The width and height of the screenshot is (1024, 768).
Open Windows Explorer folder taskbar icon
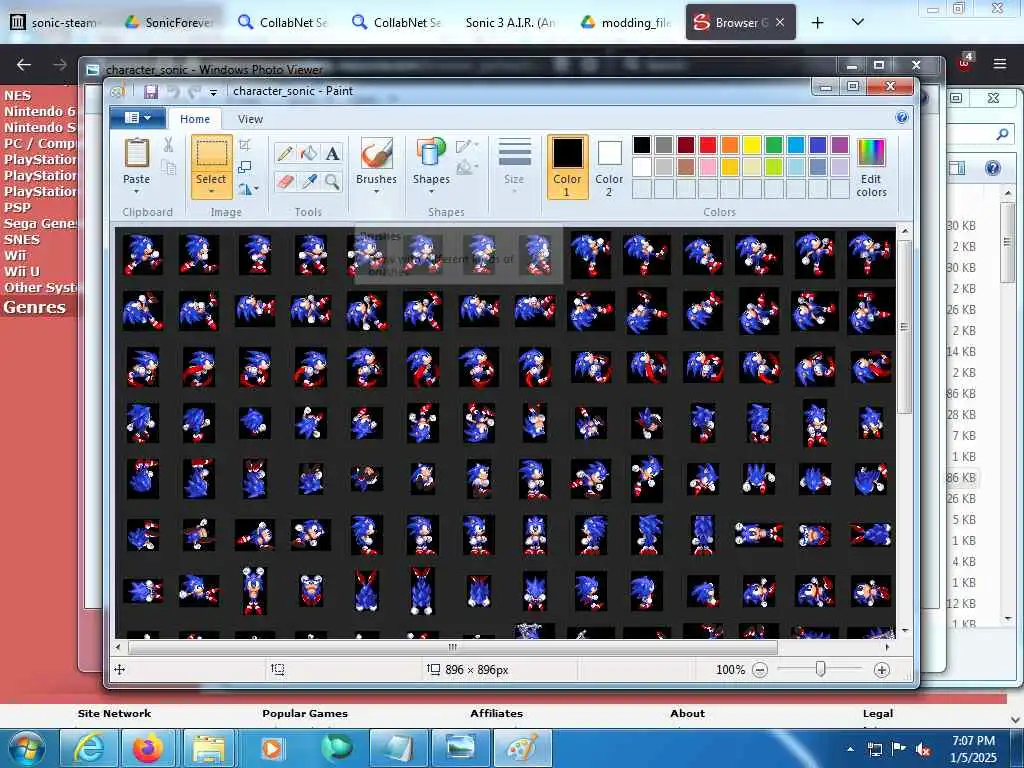click(209, 748)
